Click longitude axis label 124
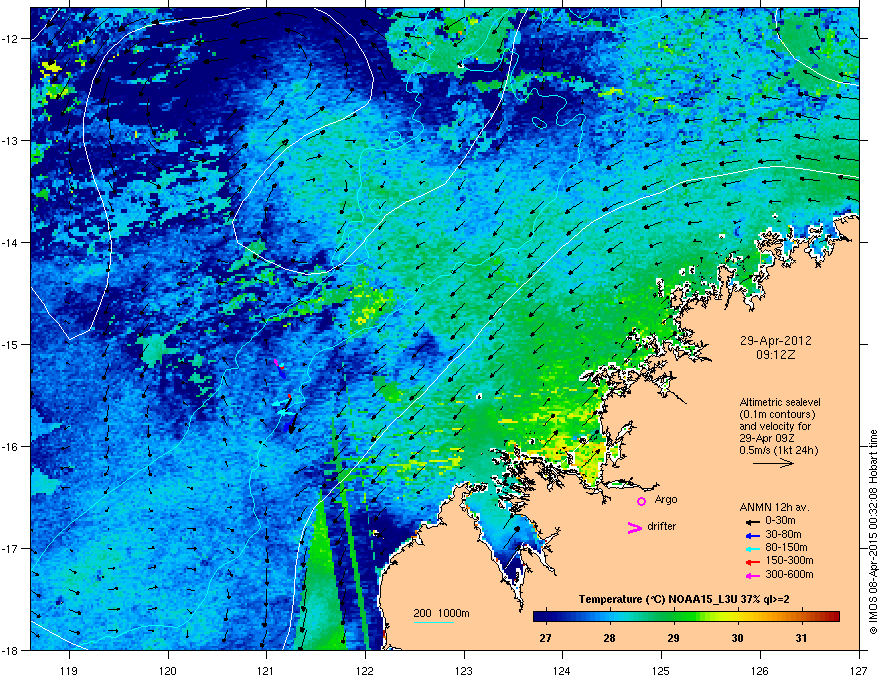Viewport: 880px width, 680px height. pos(562,670)
